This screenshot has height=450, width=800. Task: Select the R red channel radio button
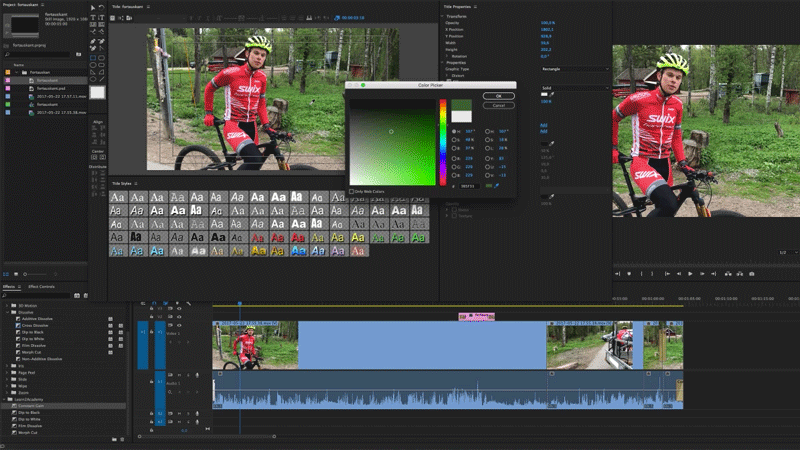coord(455,158)
